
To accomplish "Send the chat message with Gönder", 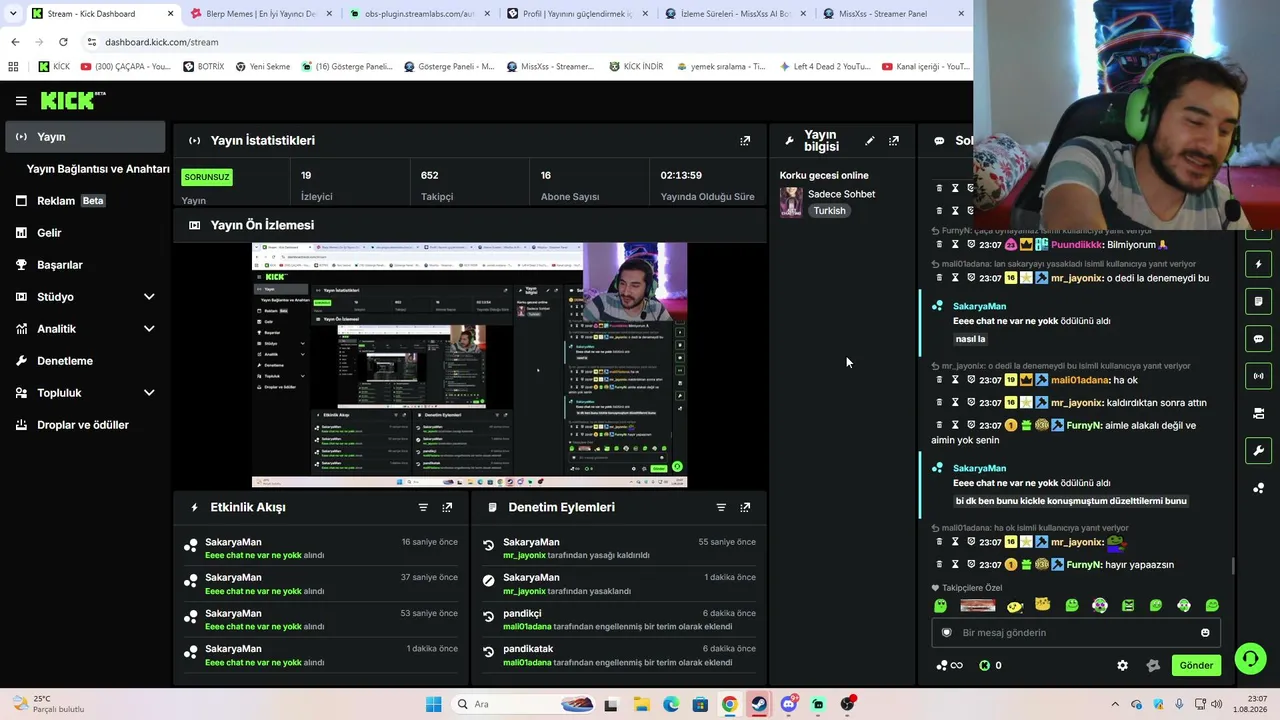I will tap(1196, 666).
